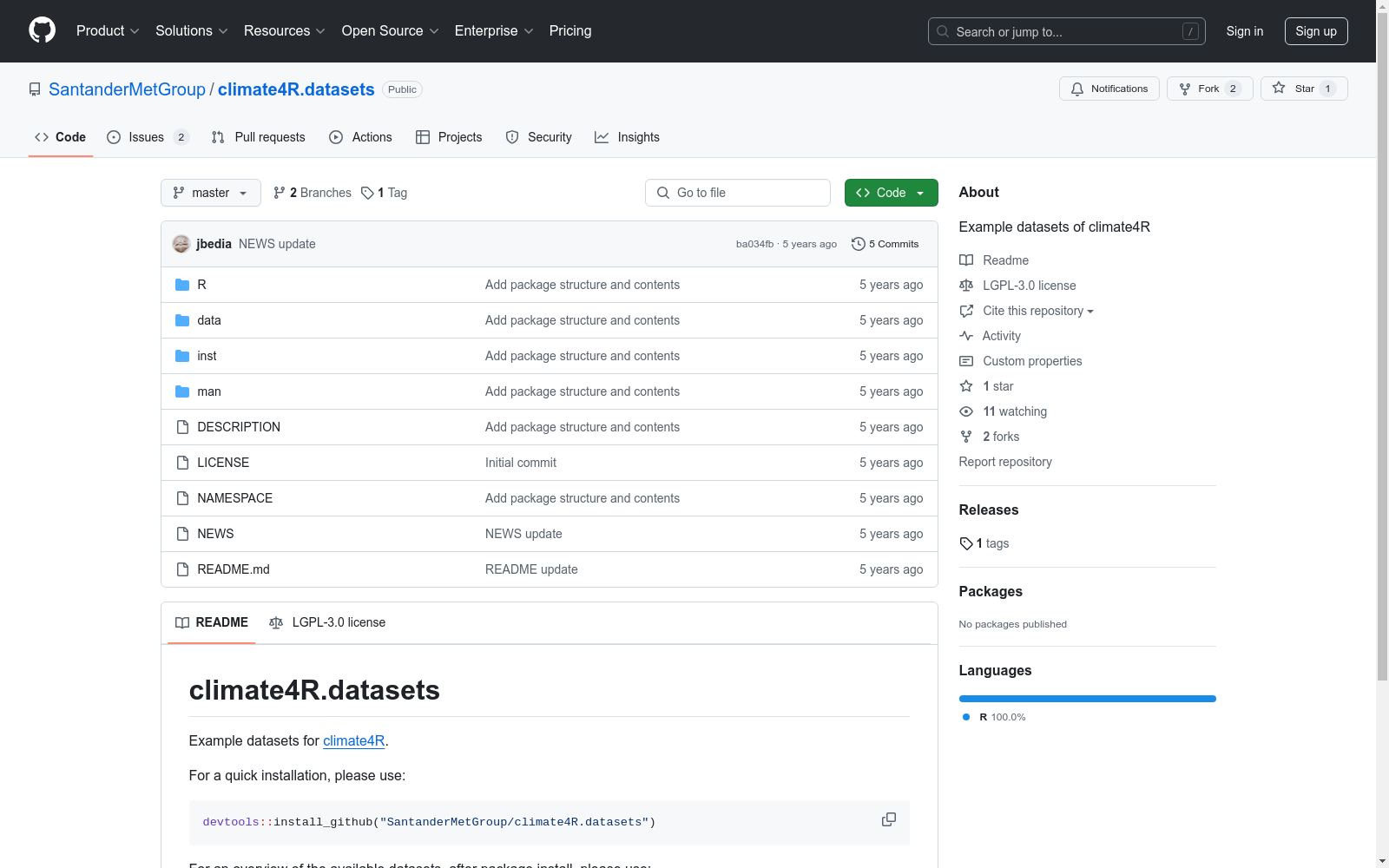1389x868 pixels.
Task: Switch to the Pull requests tab
Action: point(258,137)
